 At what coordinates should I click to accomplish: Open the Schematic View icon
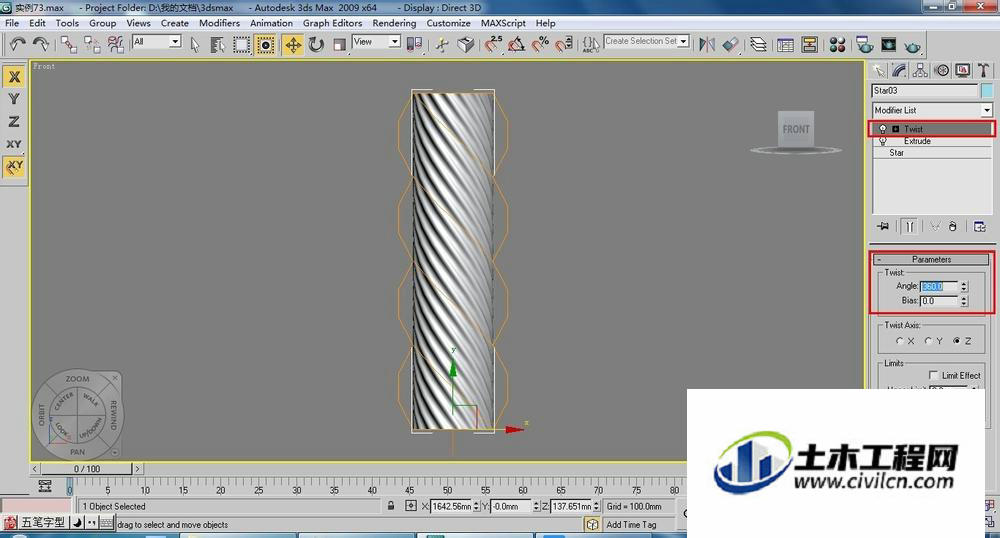[809, 44]
